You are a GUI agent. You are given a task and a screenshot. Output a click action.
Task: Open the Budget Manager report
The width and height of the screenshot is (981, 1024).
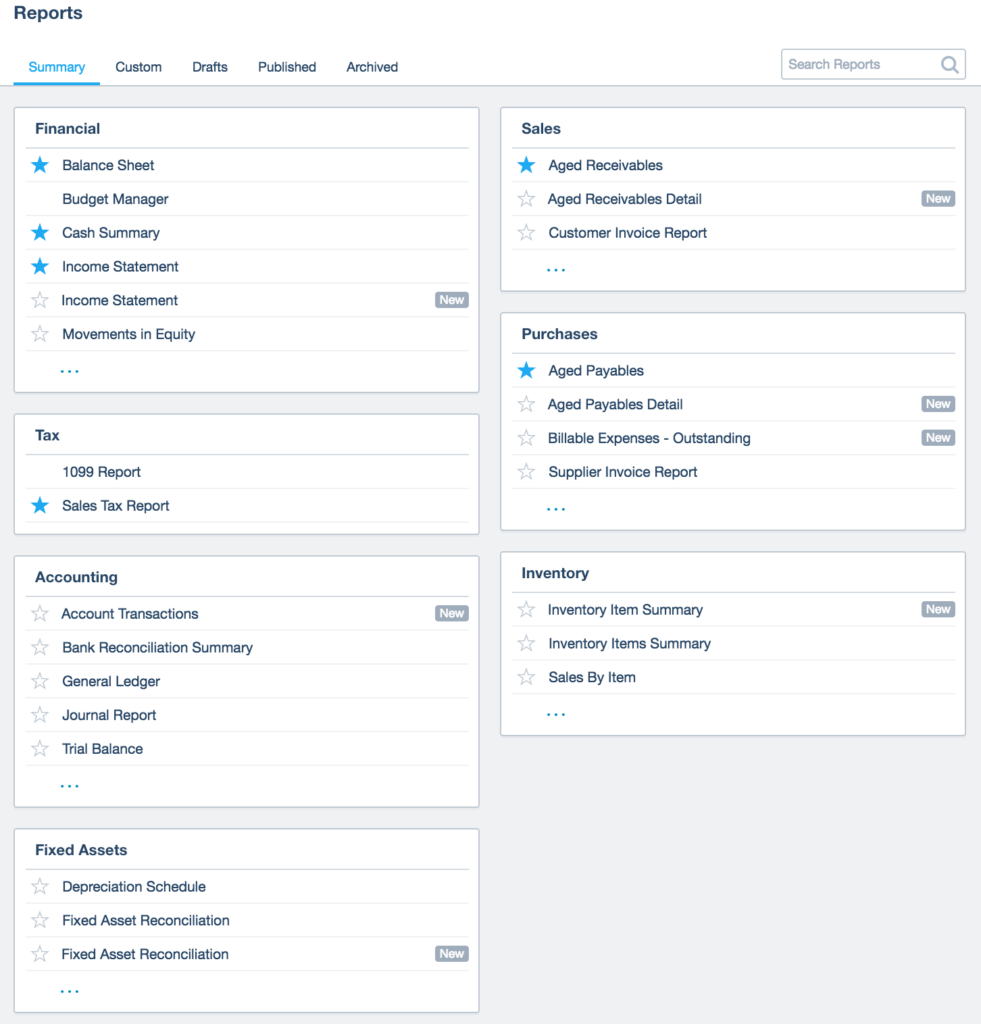click(x=113, y=198)
